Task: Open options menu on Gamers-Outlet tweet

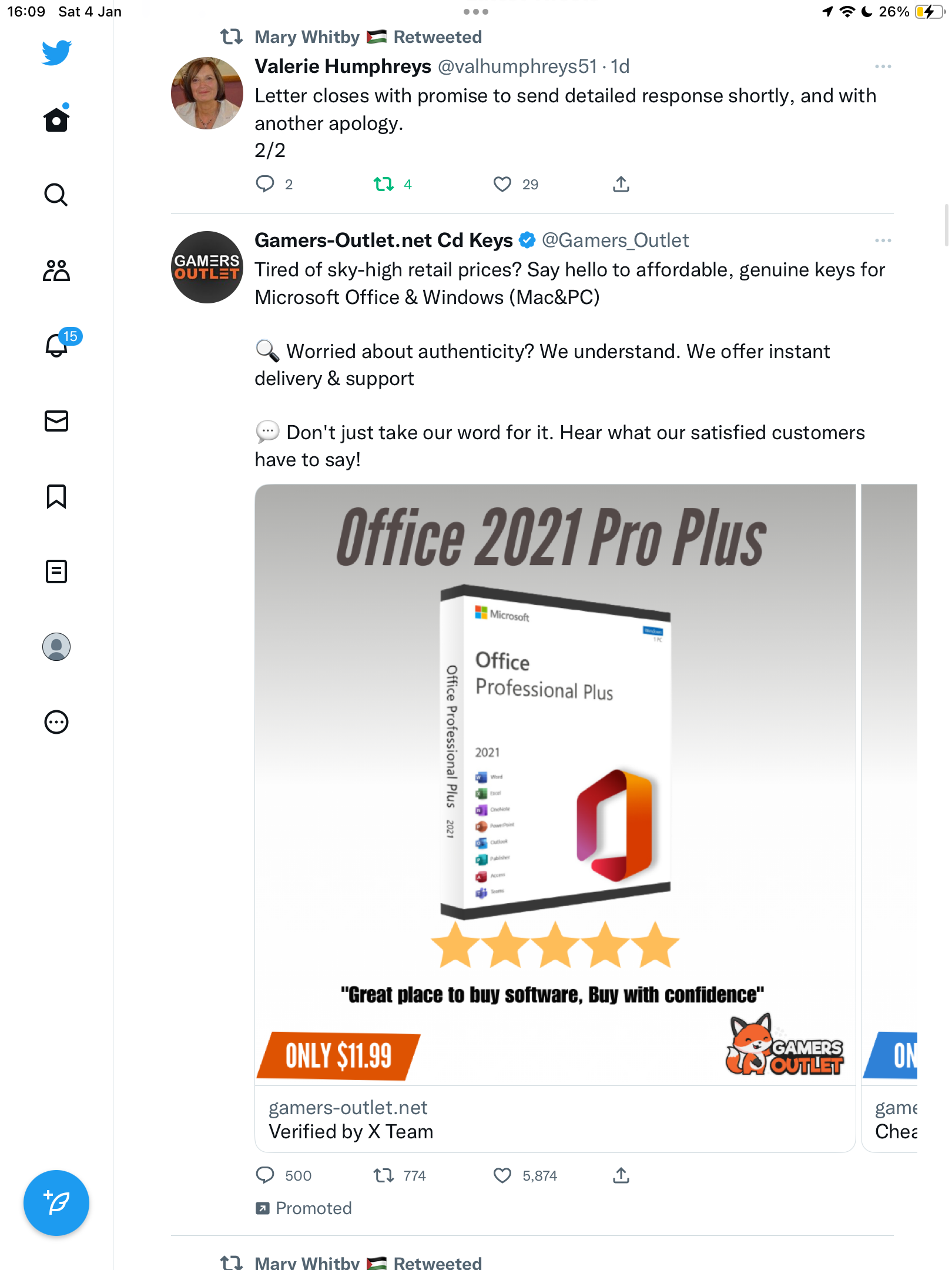Action: [883, 240]
